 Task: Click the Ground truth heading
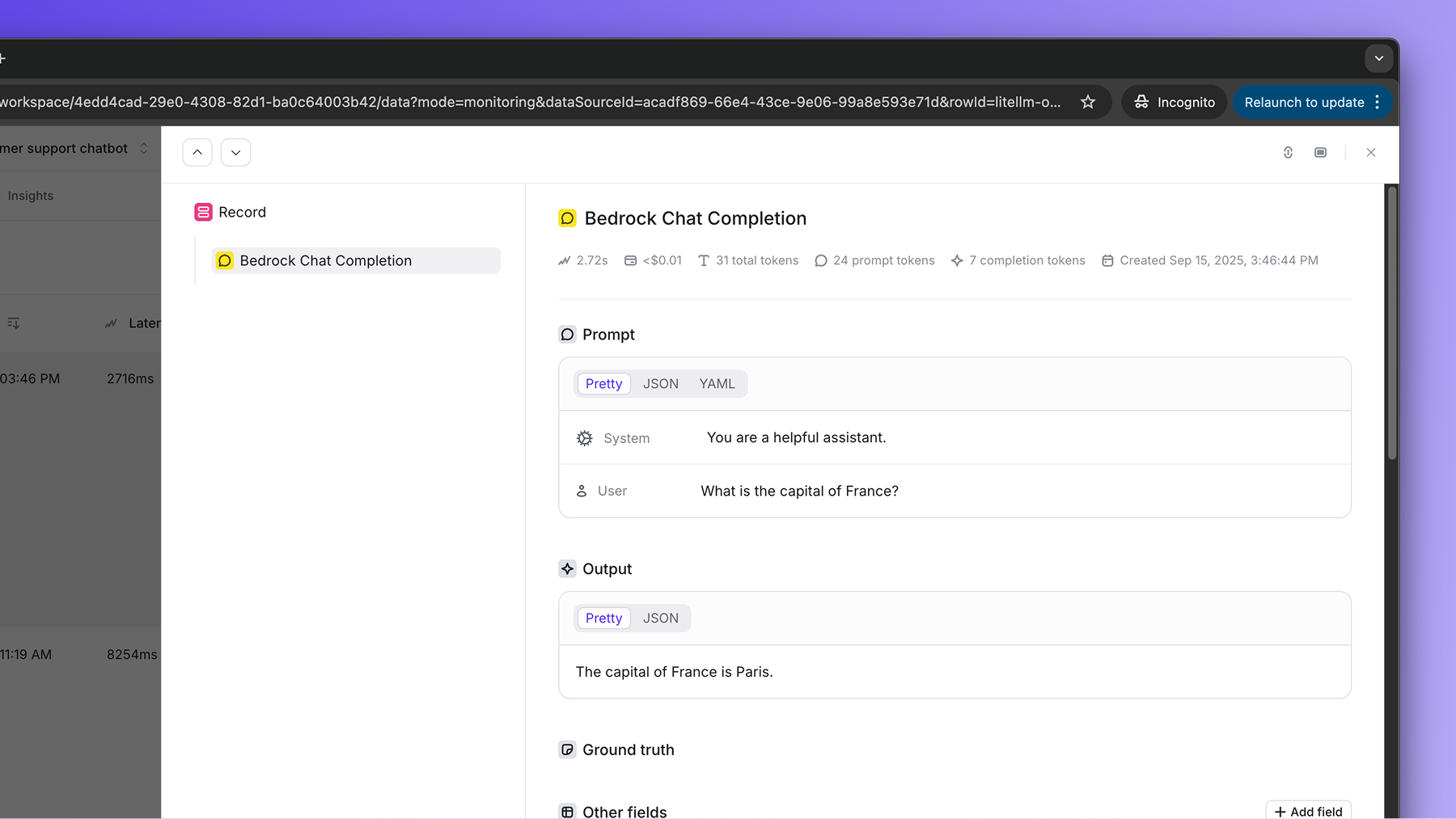629,750
